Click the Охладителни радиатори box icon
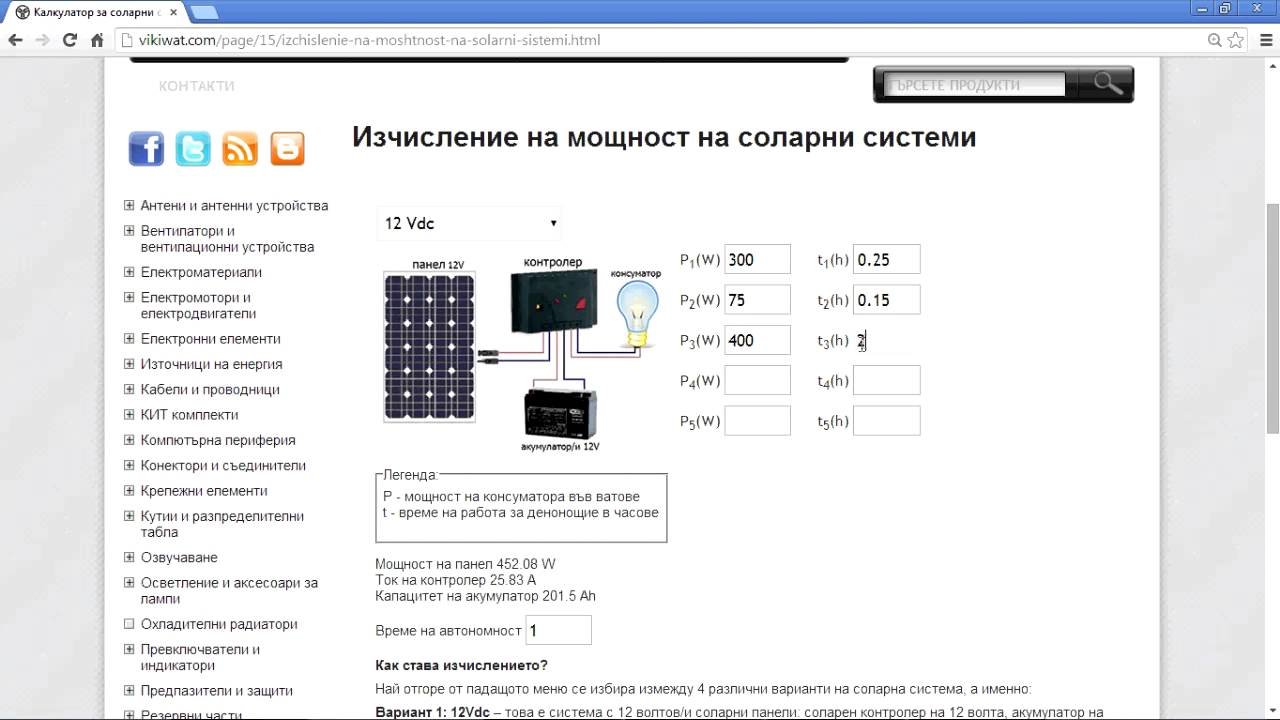 (129, 624)
